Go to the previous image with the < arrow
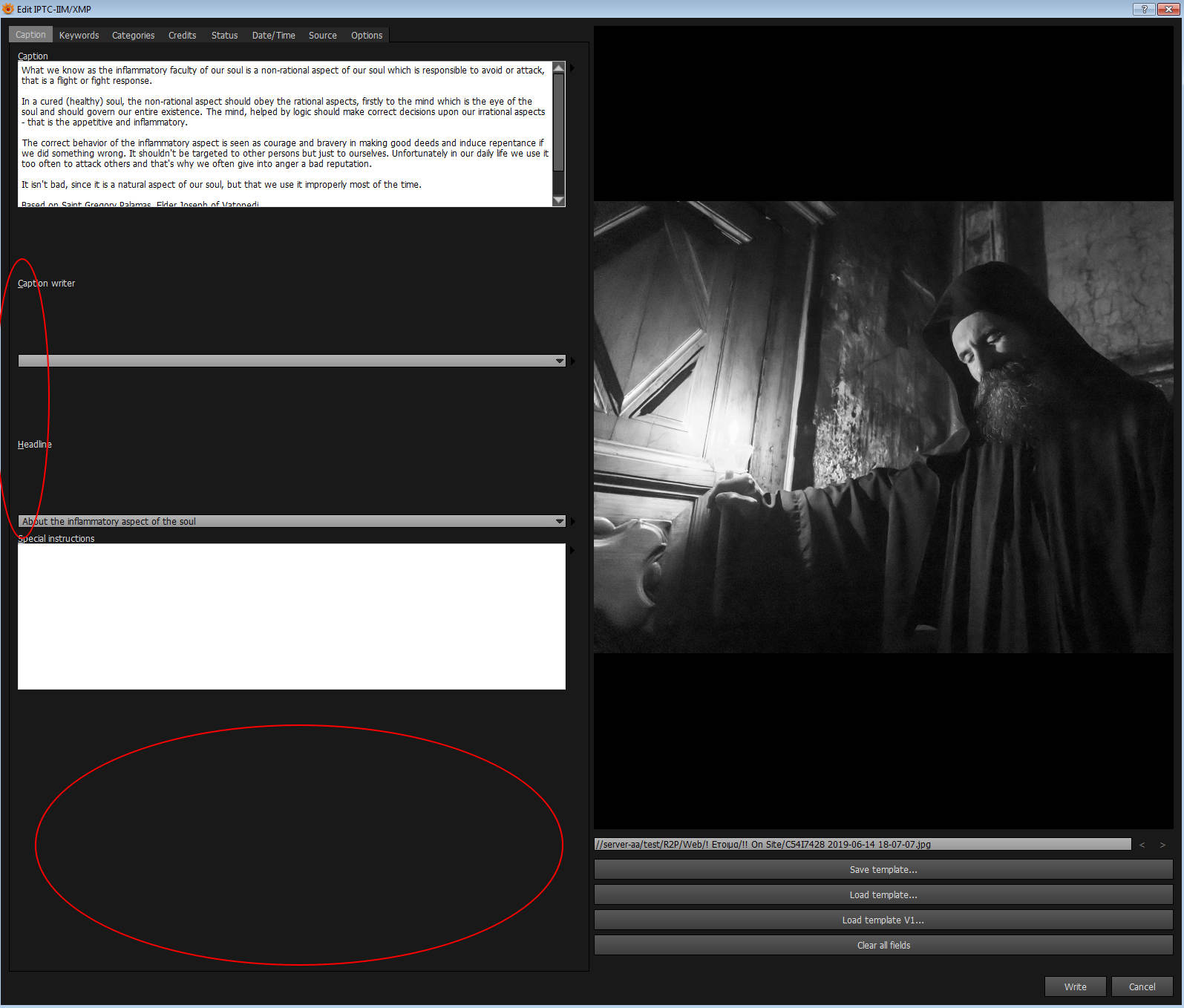 coord(1142,845)
